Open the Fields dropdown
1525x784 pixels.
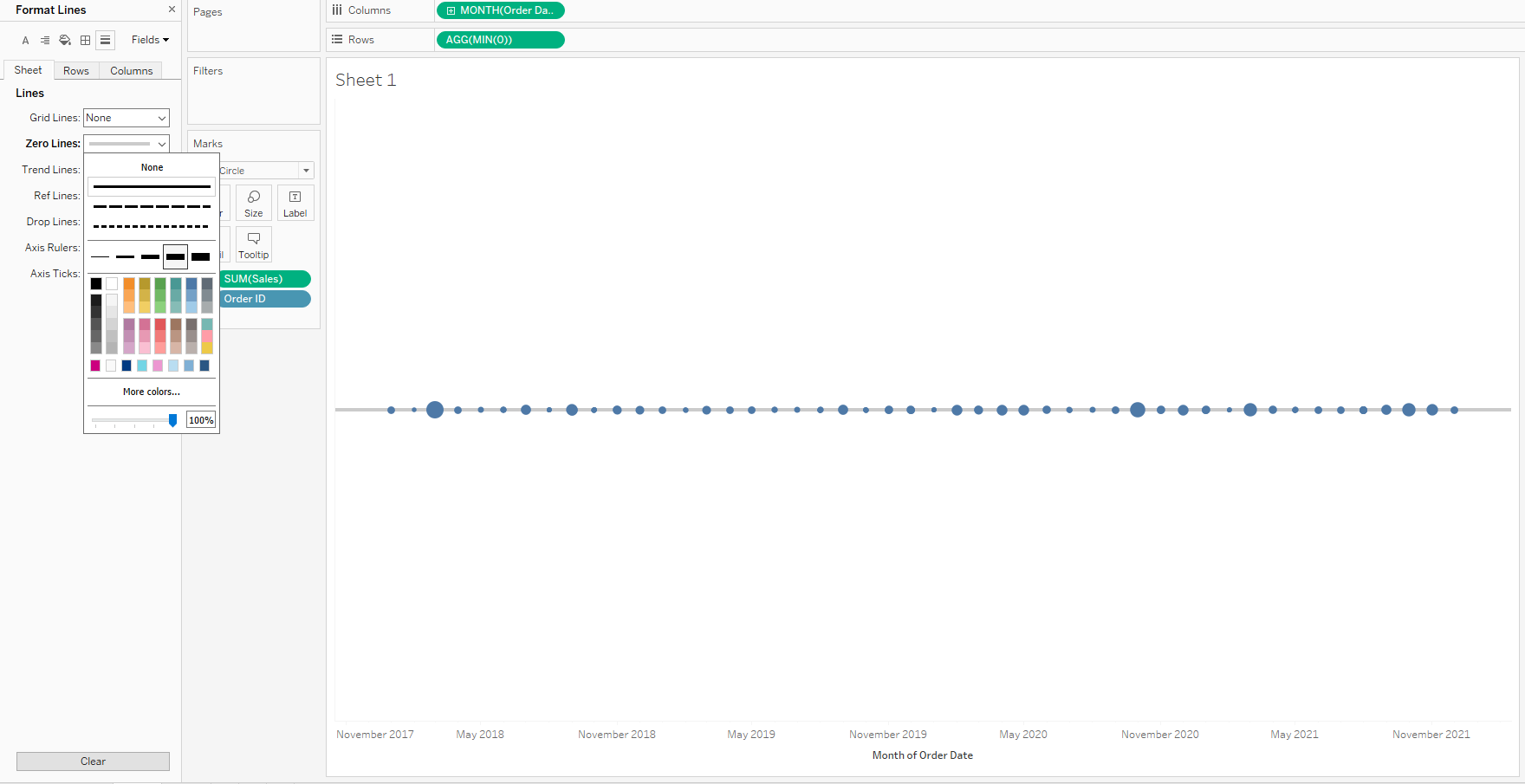(x=150, y=40)
